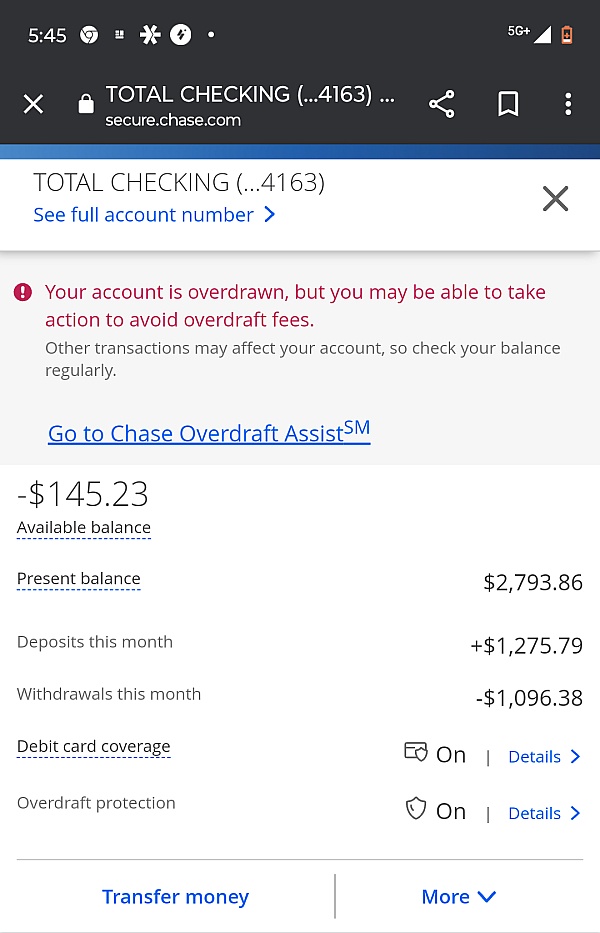600x933 pixels.
Task: Tap the share icon in browser bar
Action: pos(442,104)
